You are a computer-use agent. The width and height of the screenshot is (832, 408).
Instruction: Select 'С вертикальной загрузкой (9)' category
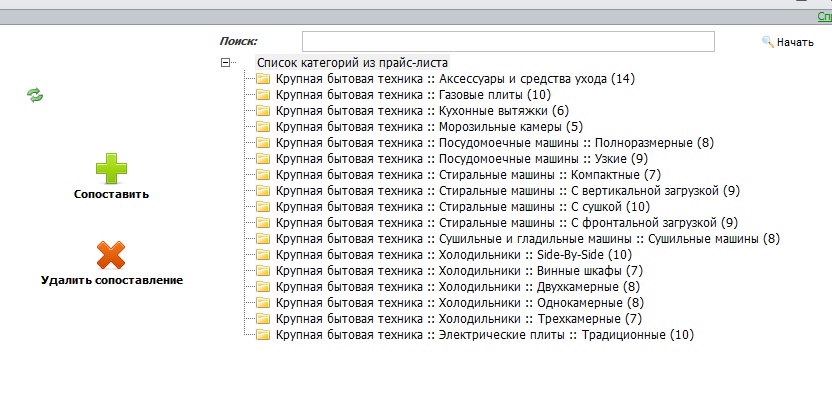tap(508, 190)
